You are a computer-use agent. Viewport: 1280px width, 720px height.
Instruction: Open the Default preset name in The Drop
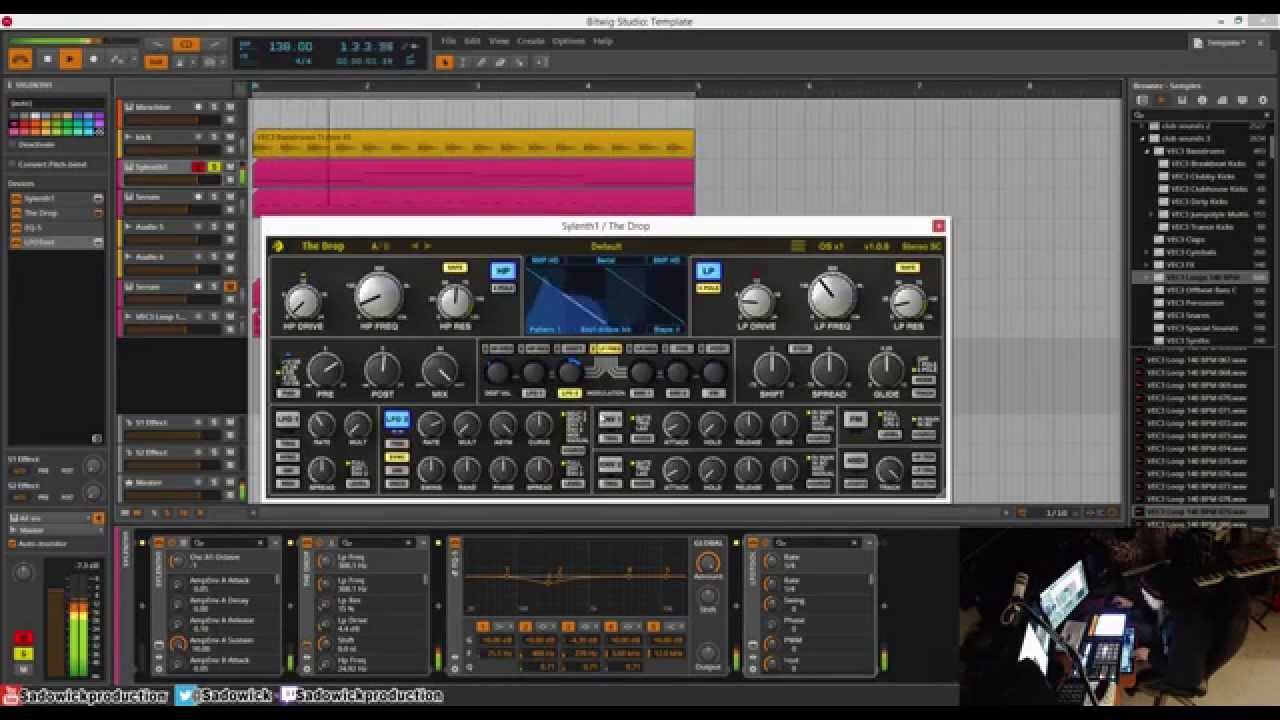coord(606,246)
